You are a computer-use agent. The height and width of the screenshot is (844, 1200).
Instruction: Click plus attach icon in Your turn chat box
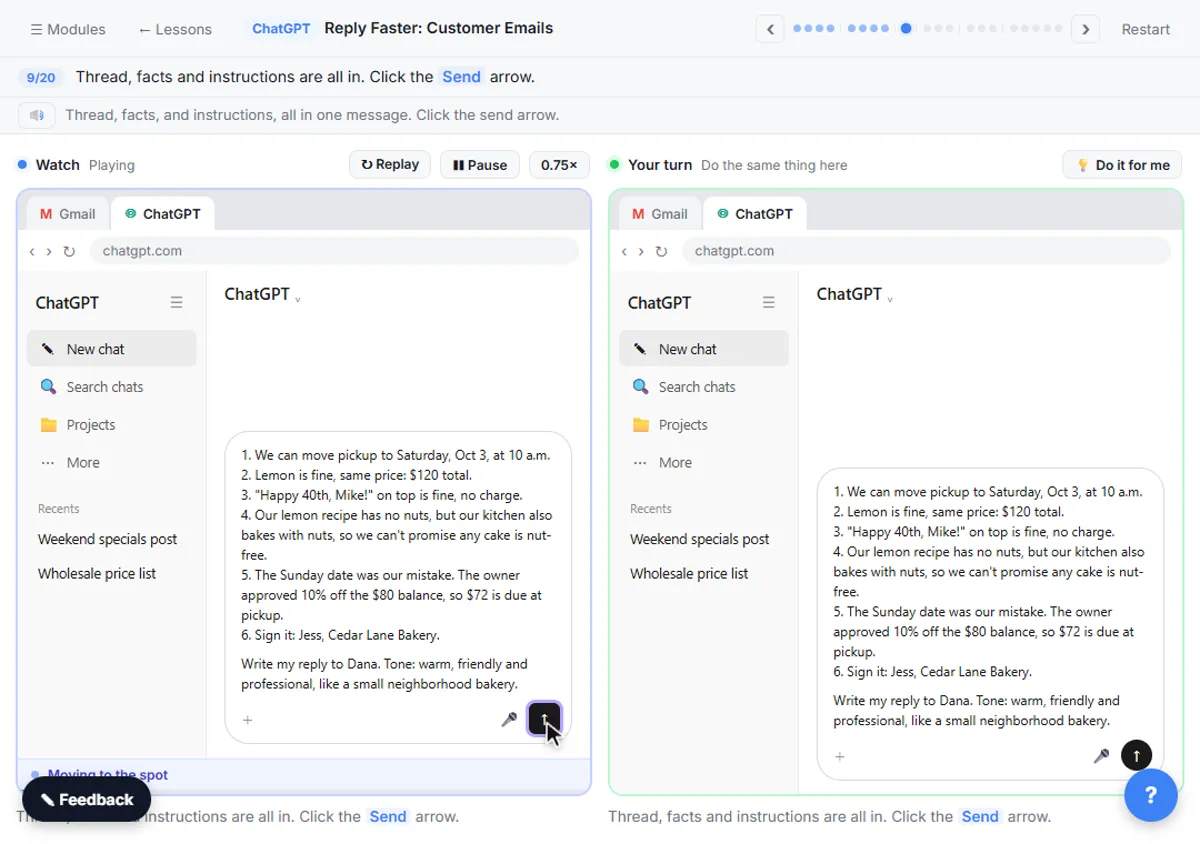[840, 757]
